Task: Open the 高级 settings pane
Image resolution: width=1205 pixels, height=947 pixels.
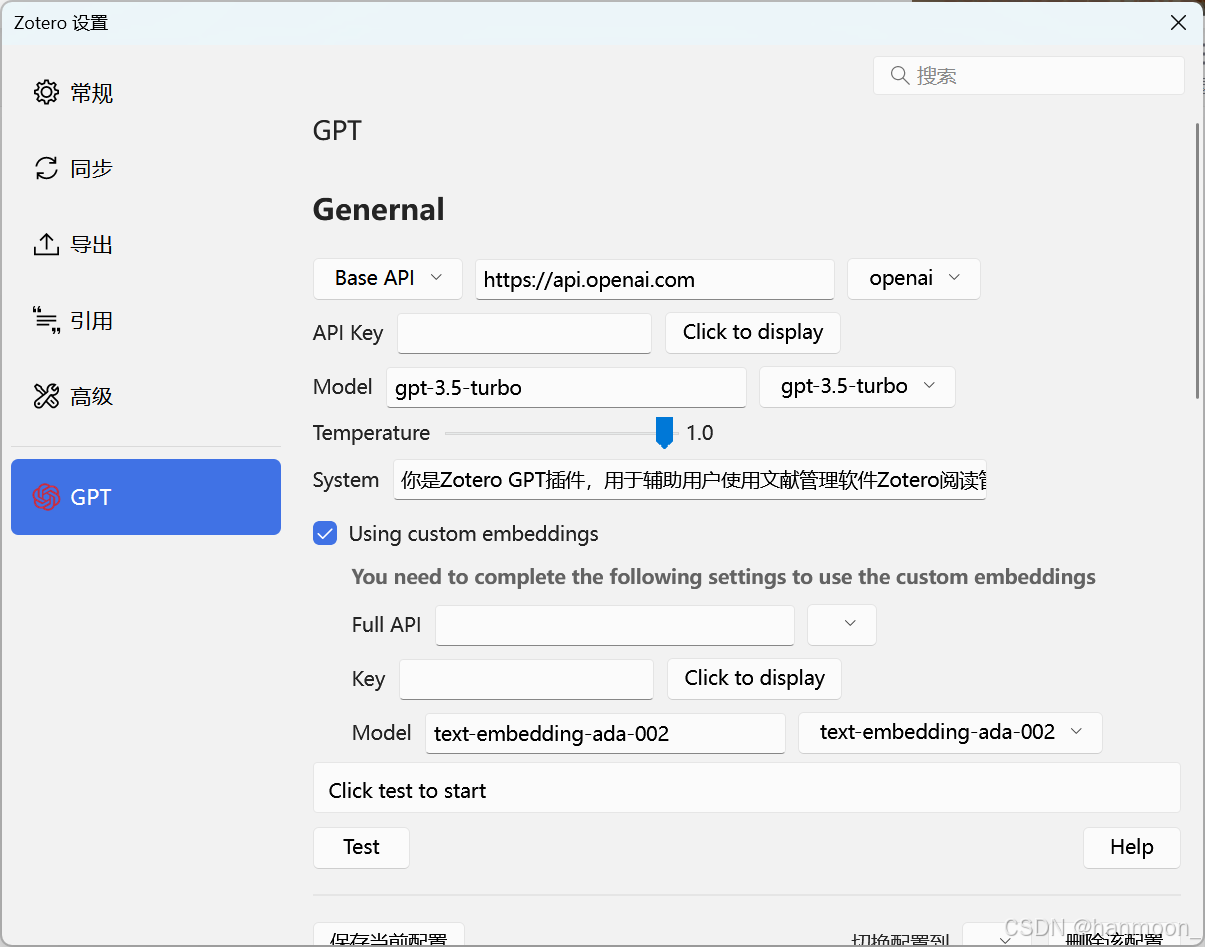Action: (146, 396)
